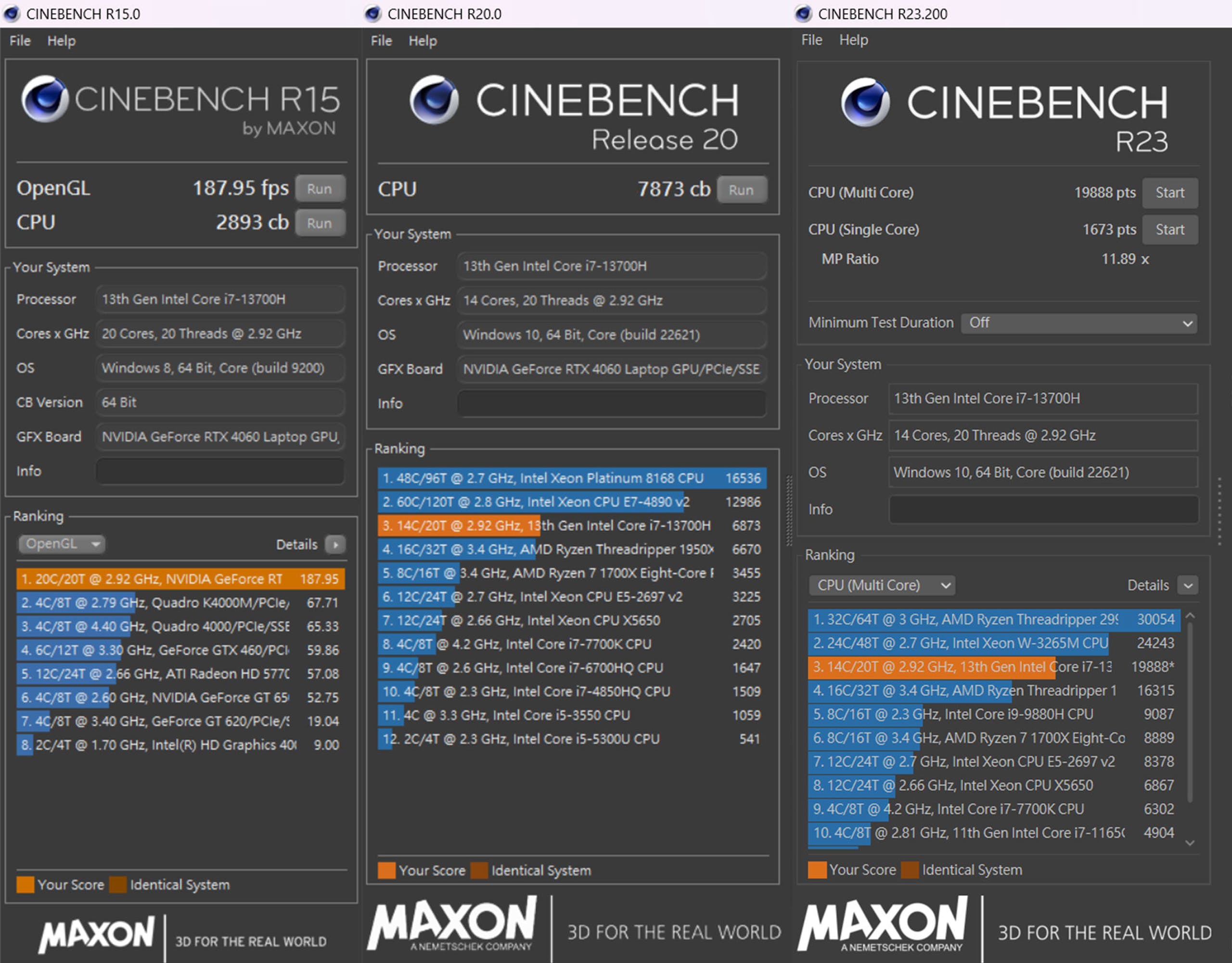Select Threadripper row scoring 30054 in R23
The image size is (1232, 963).
coord(994,619)
